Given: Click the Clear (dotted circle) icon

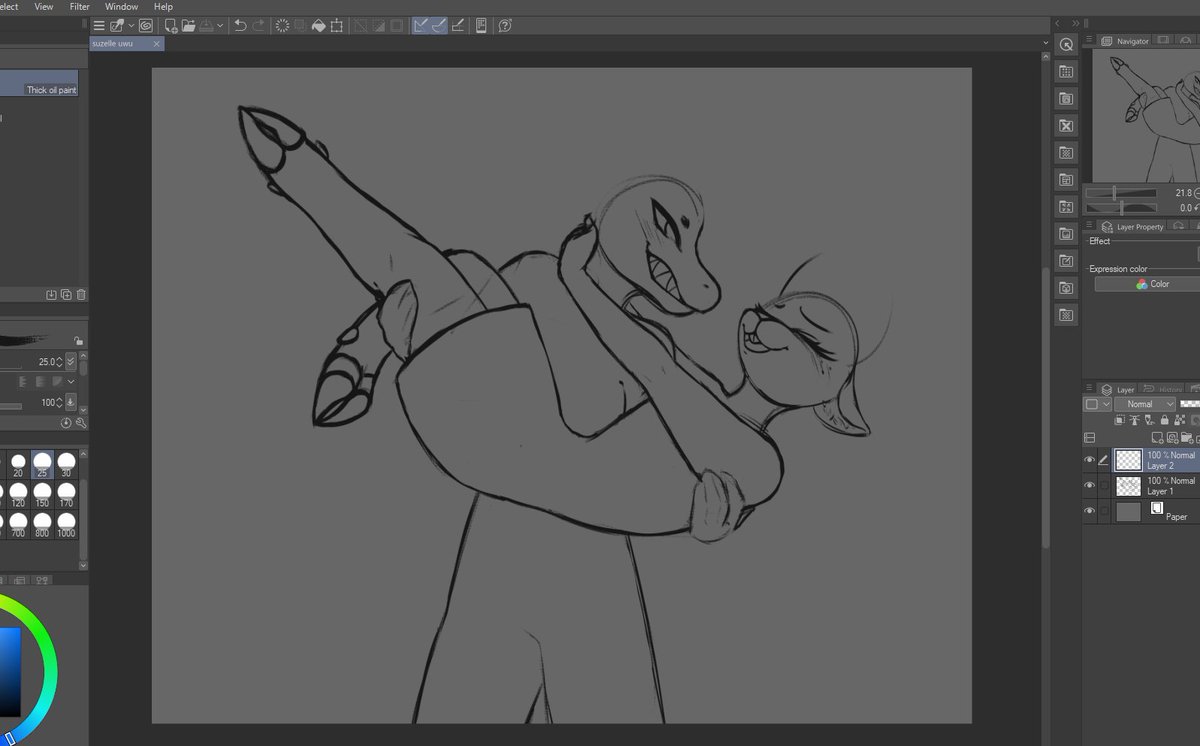Looking at the screenshot, I should pyautogui.click(x=283, y=25).
